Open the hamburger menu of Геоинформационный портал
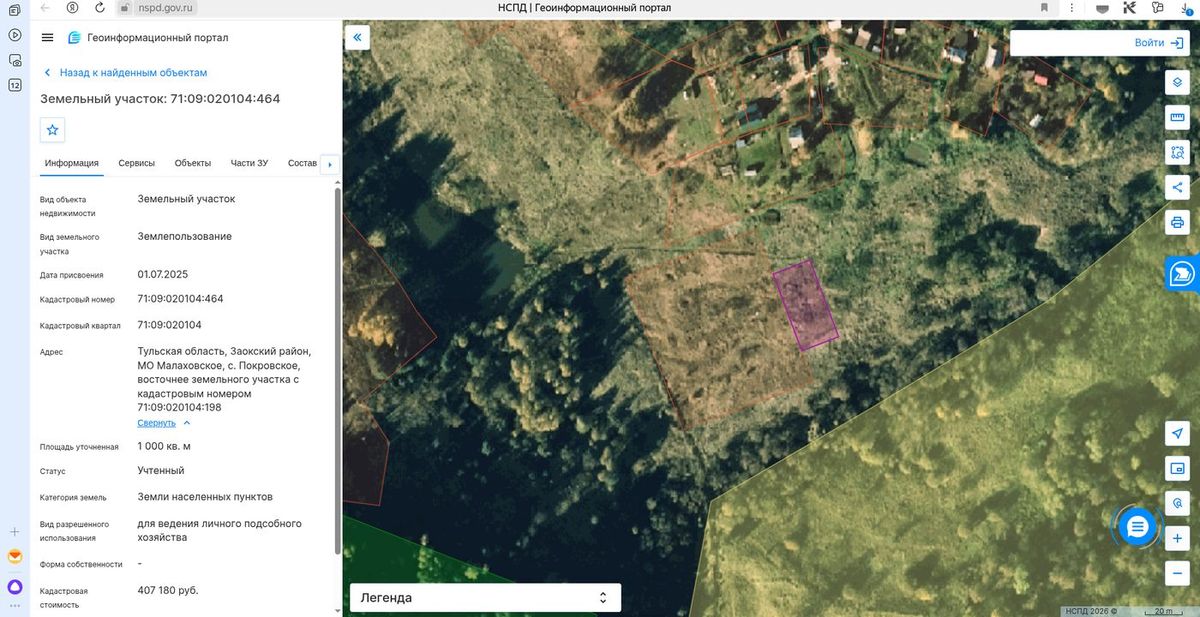This screenshot has width=1200, height=617. [x=47, y=38]
